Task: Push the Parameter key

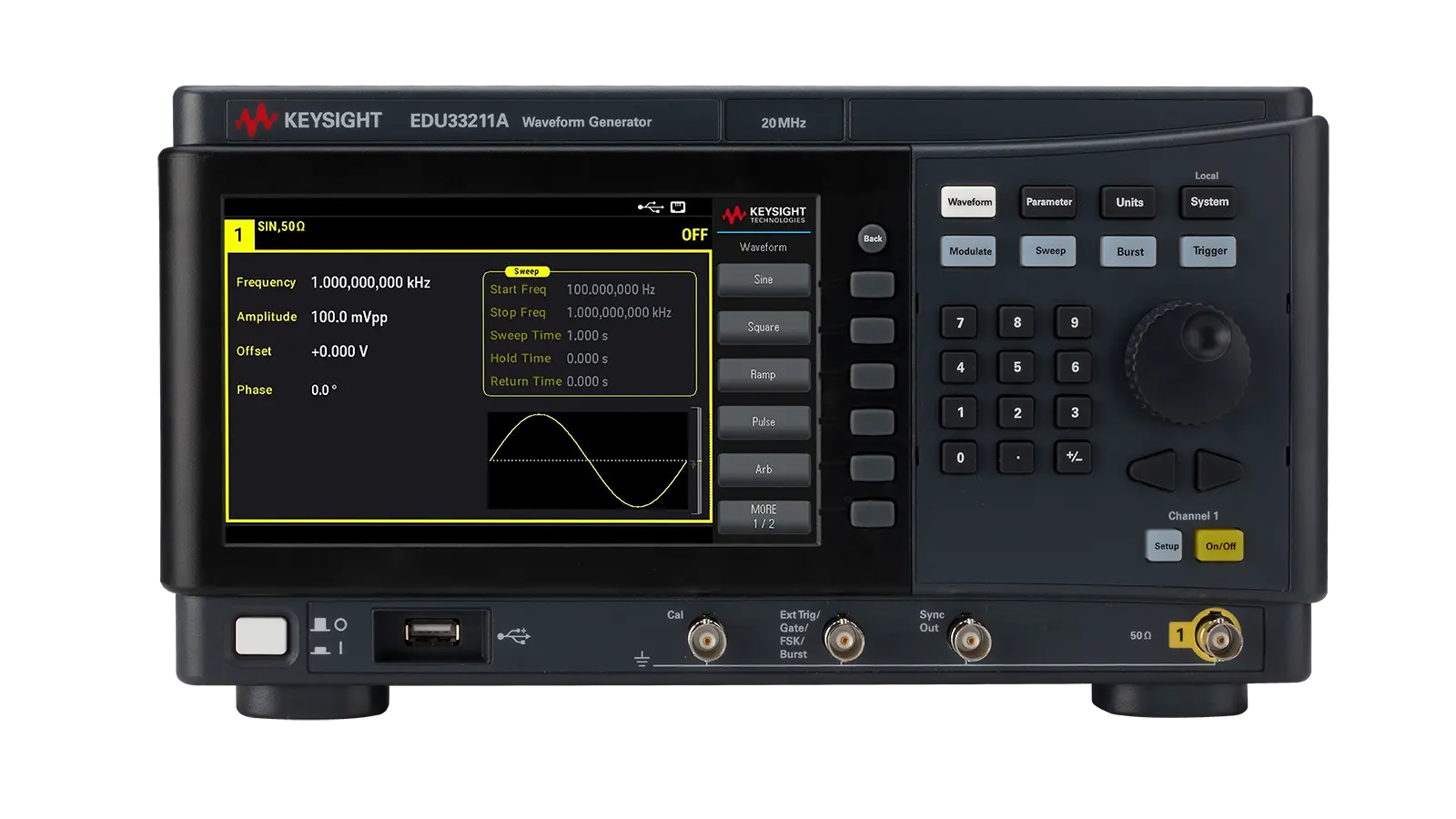Action: [x=1048, y=202]
